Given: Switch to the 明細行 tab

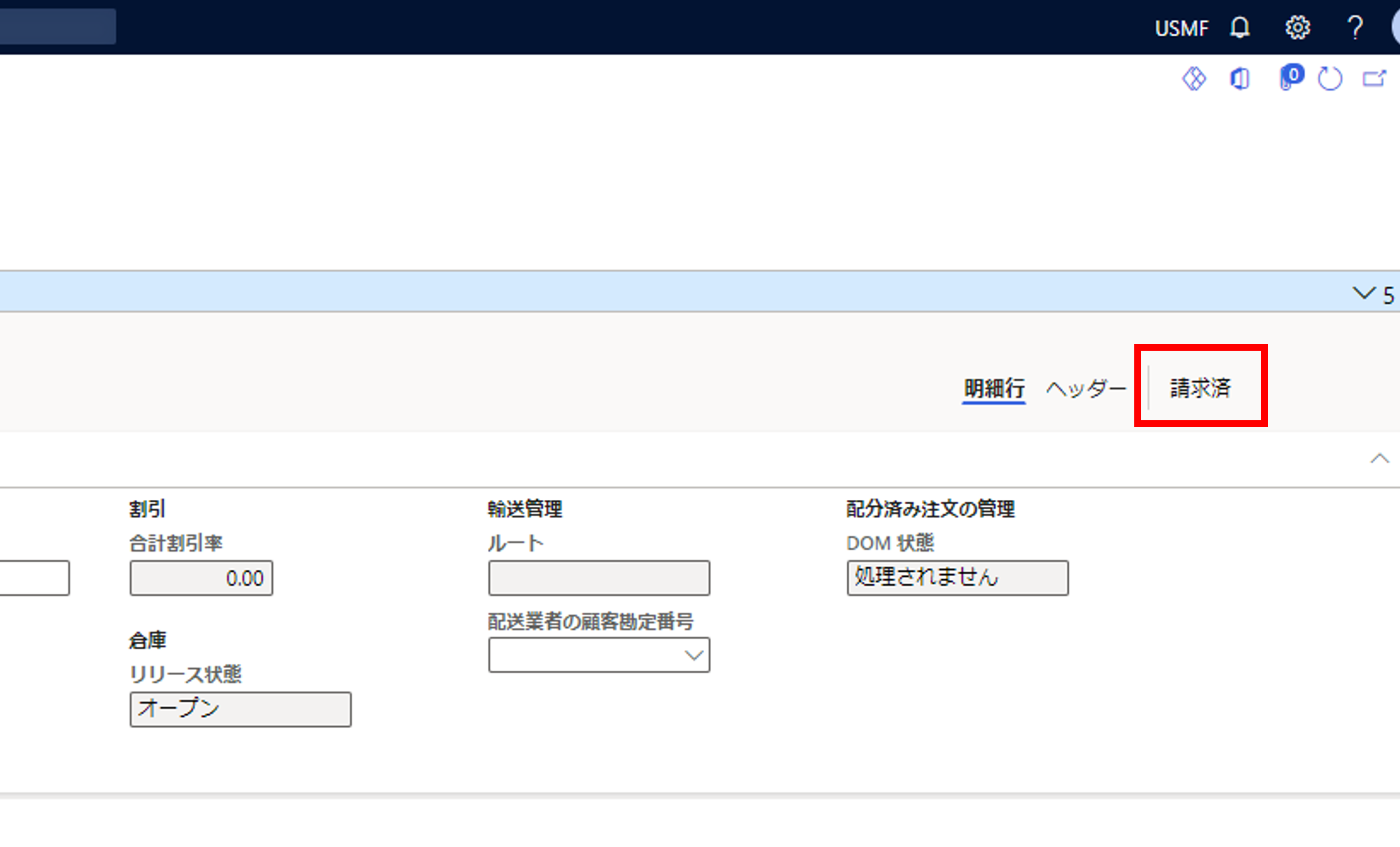Looking at the screenshot, I should point(994,389).
